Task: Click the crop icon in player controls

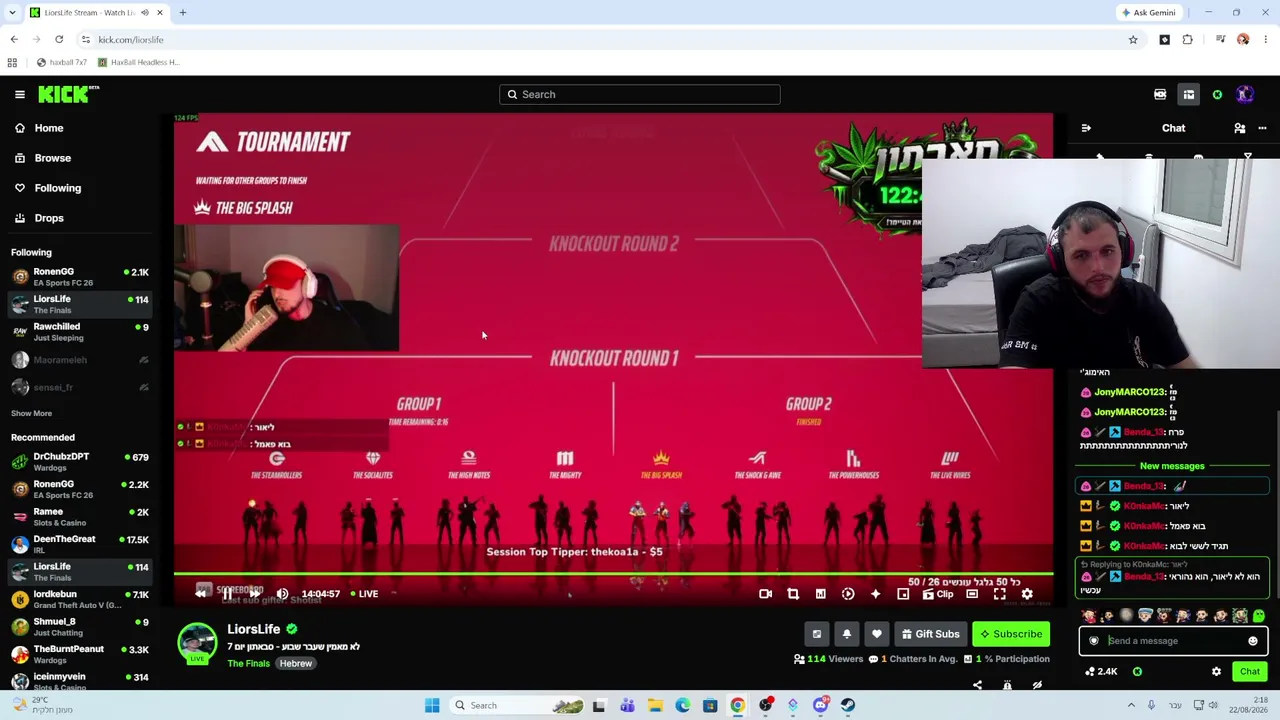Action: pyautogui.click(x=793, y=594)
